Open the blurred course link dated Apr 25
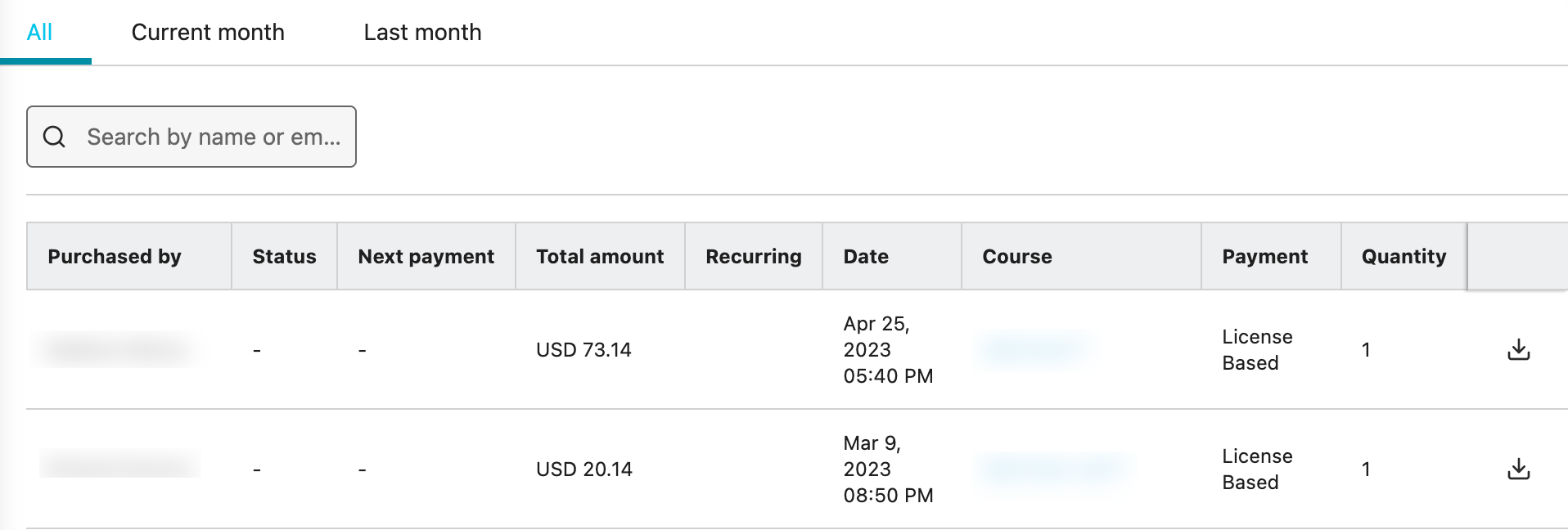Viewport: 1568px width, 530px height. 1033,349
